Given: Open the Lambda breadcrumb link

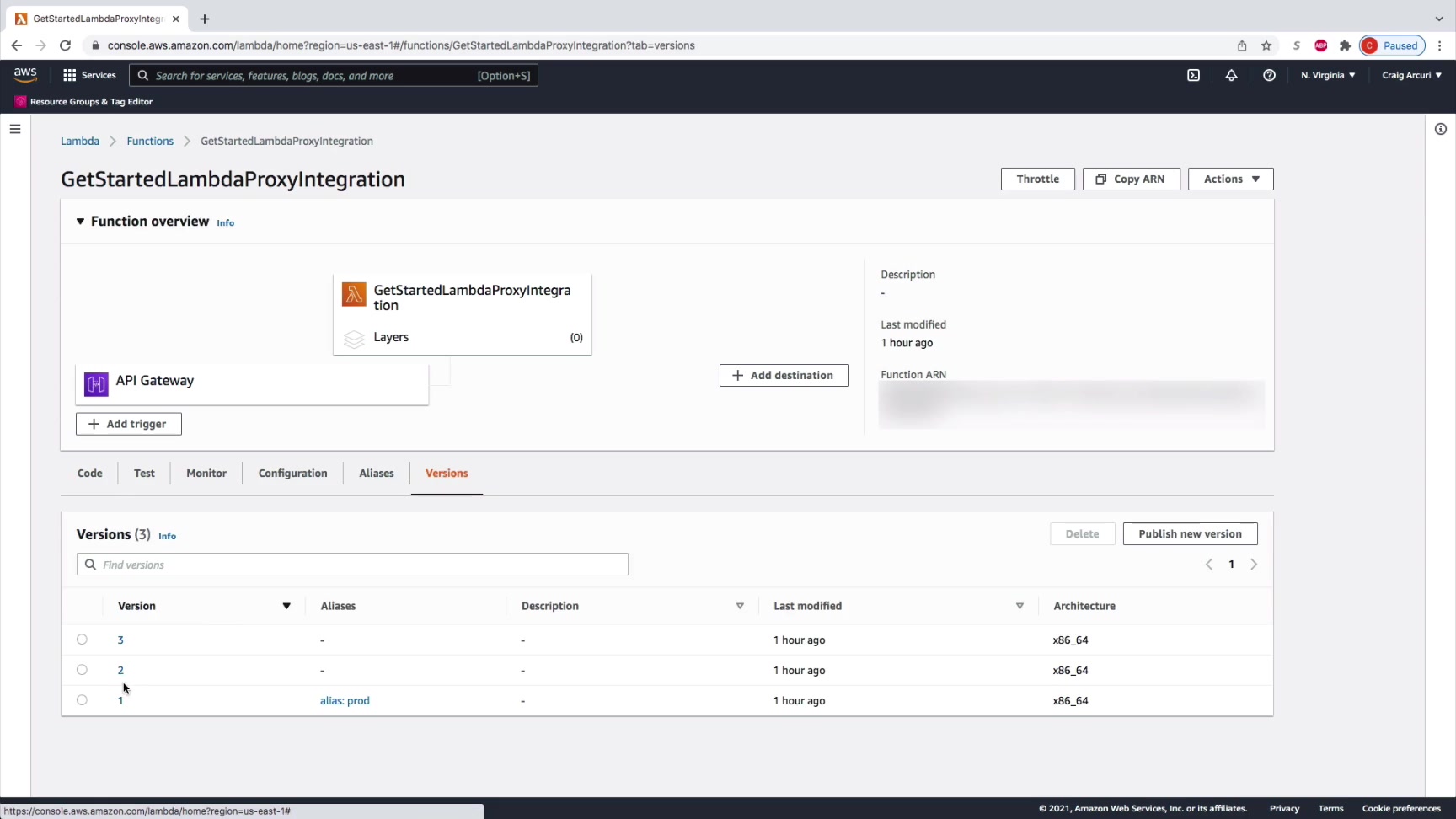Looking at the screenshot, I should coord(80,141).
